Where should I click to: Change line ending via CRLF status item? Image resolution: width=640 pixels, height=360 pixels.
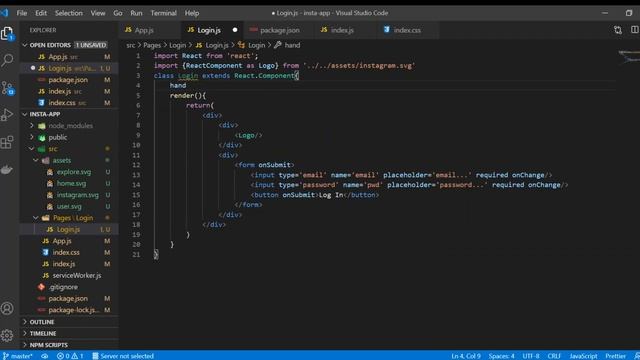[x=554, y=356]
